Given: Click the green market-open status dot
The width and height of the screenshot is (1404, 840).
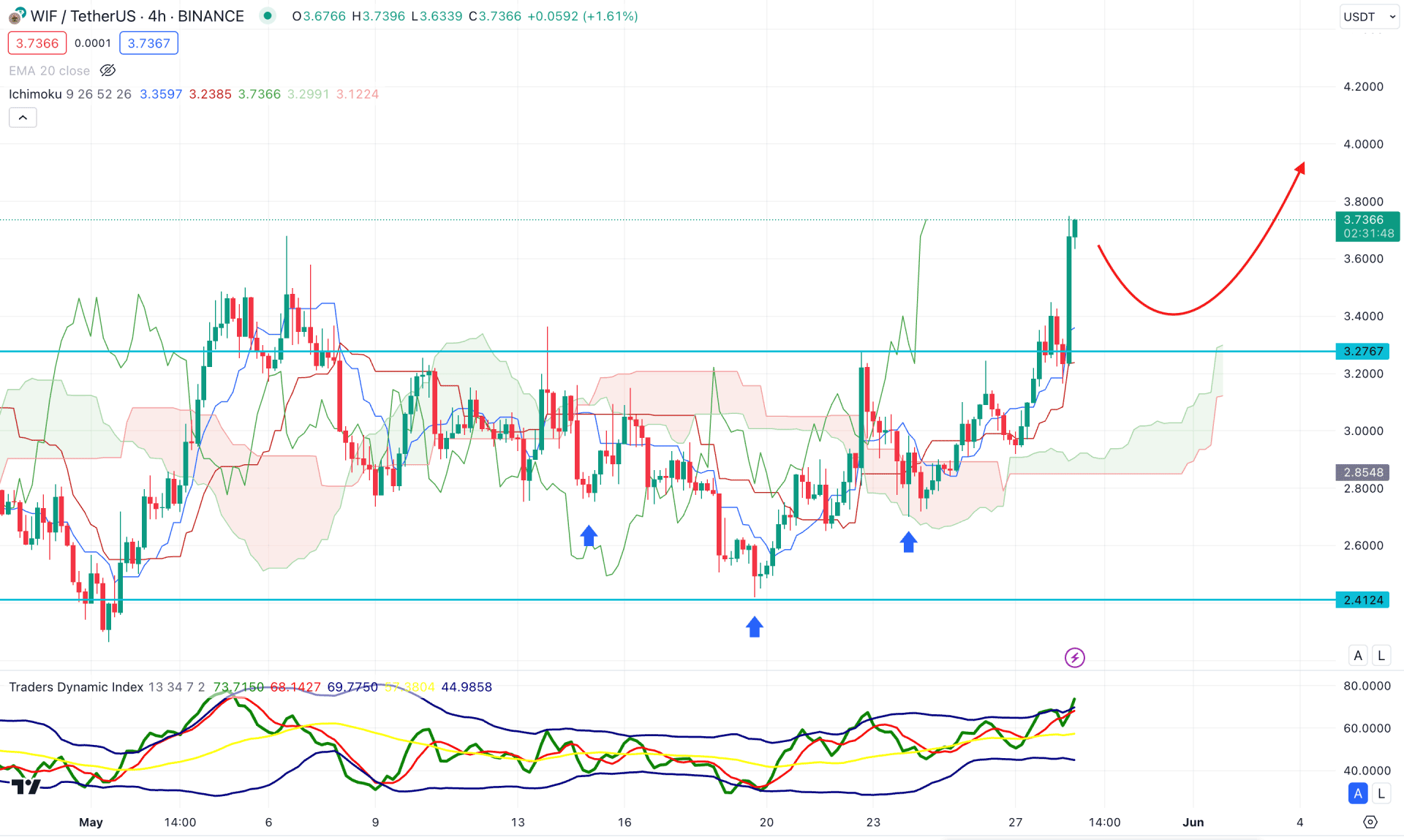Looking at the screenshot, I should click(268, 15).
